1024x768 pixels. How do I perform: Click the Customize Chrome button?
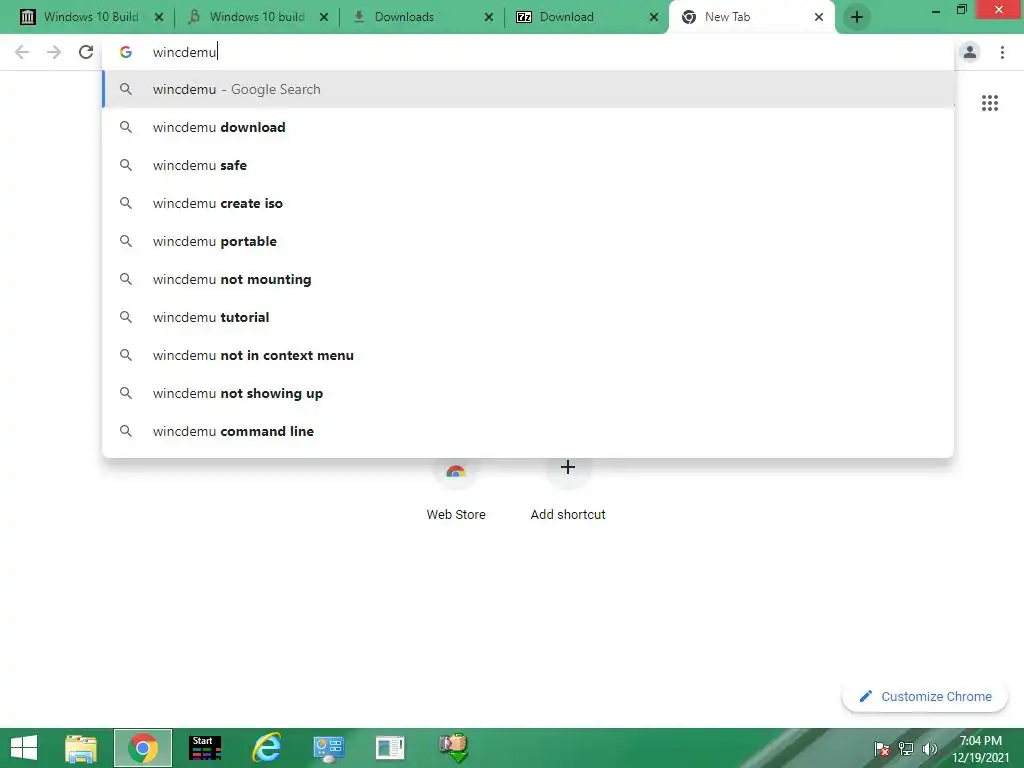tap(925, 696)
